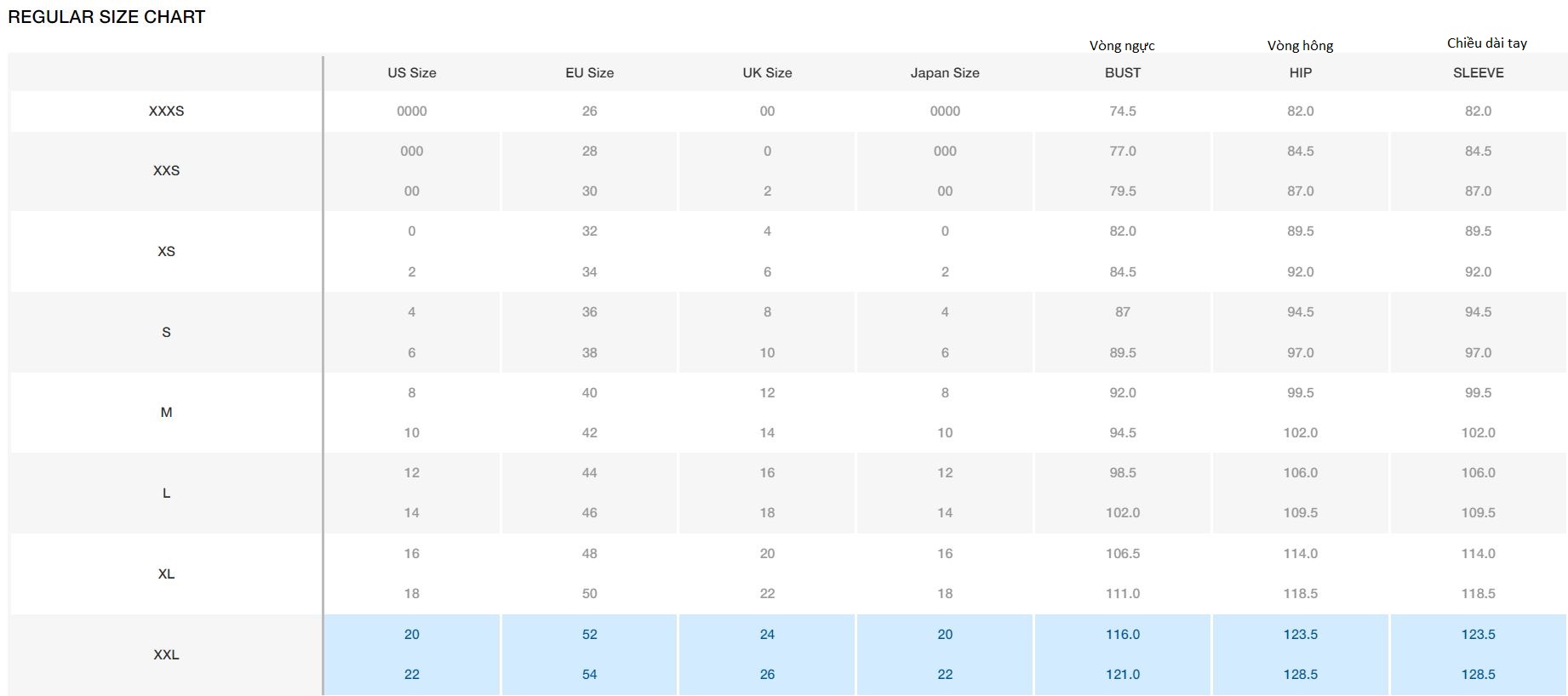Click the Chiều dài tay label

1486,43
